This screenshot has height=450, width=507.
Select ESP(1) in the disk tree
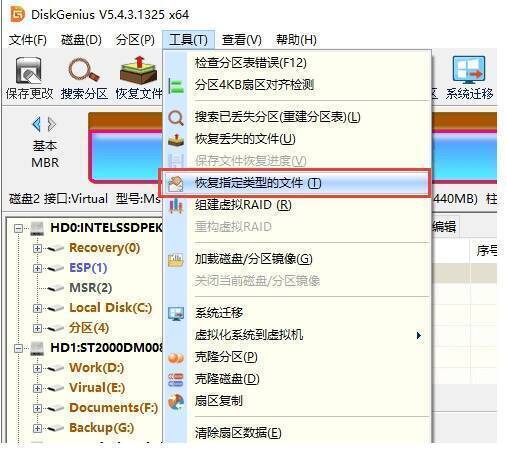[x=88, y=268]
